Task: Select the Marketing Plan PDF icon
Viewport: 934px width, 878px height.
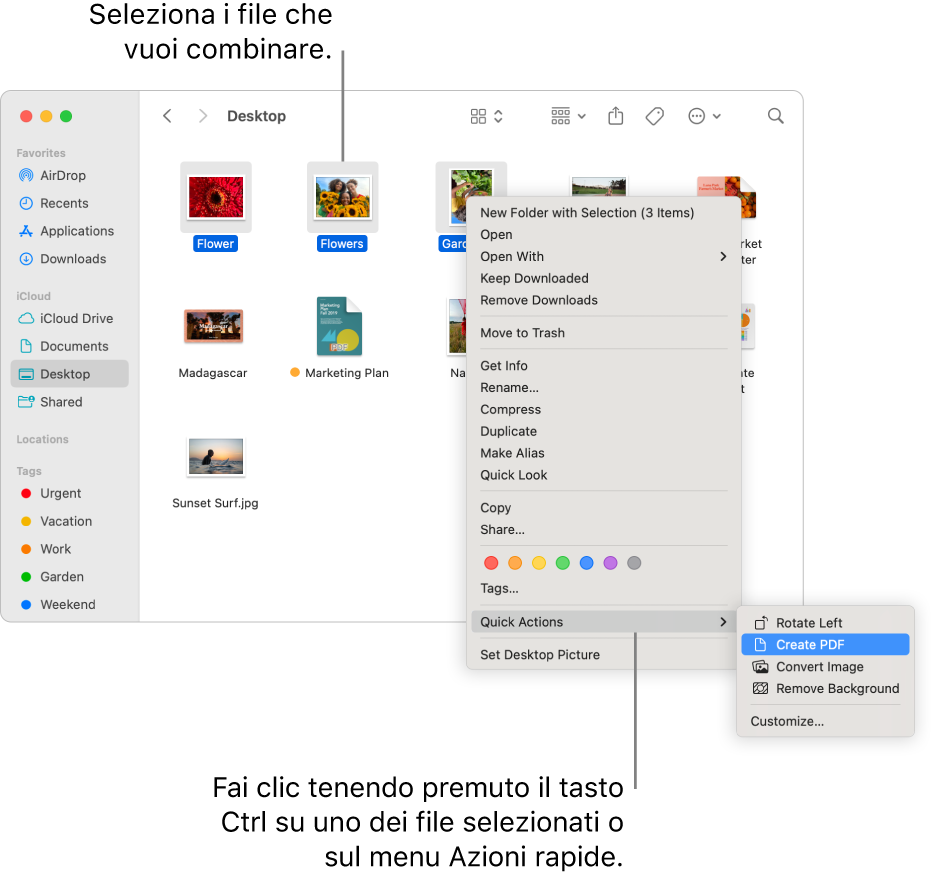Action: click(x=340, y=327)
